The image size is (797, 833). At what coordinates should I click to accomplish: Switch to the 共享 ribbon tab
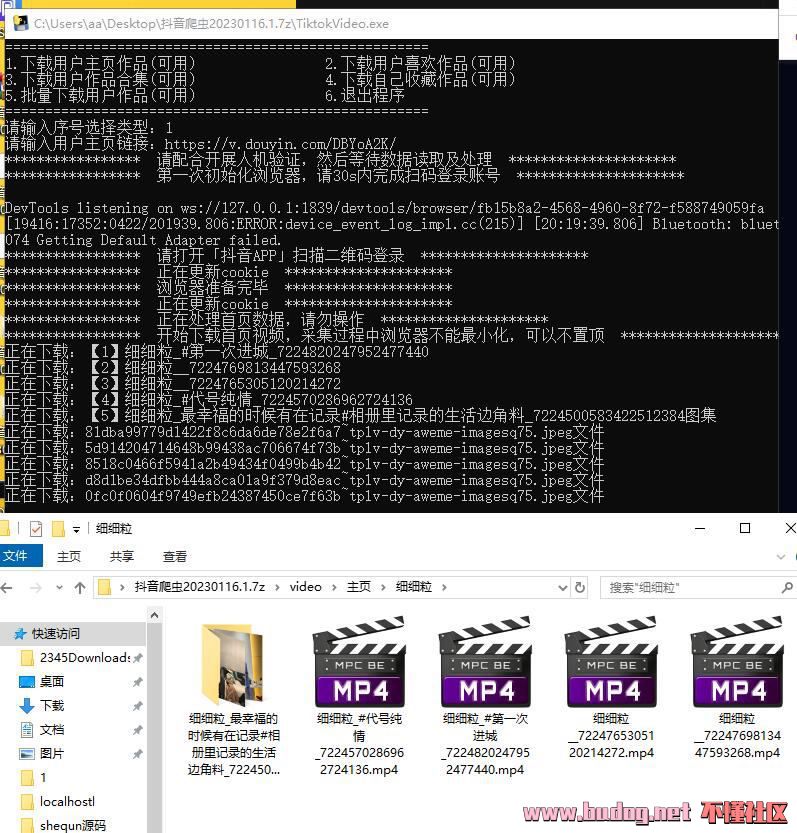click(x=122, y=556)
